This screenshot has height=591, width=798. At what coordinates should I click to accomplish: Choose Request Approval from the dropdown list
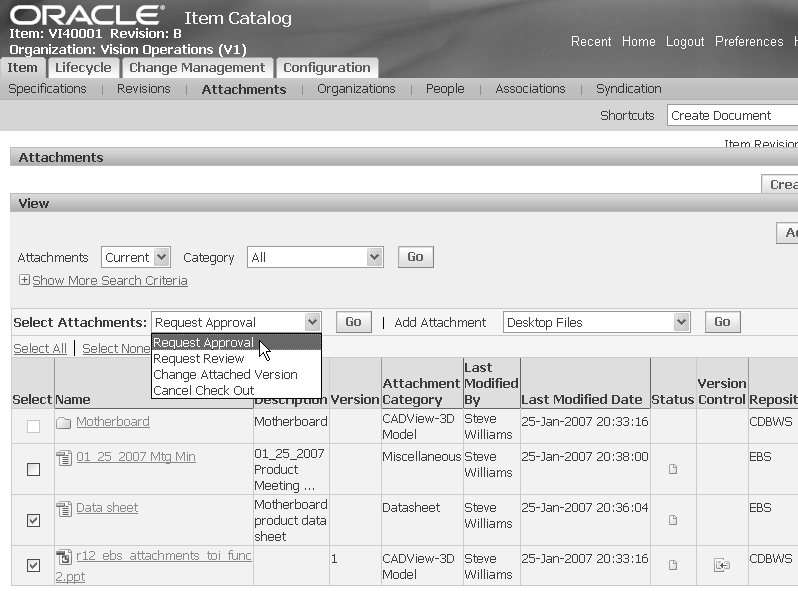tap(237, 343)
